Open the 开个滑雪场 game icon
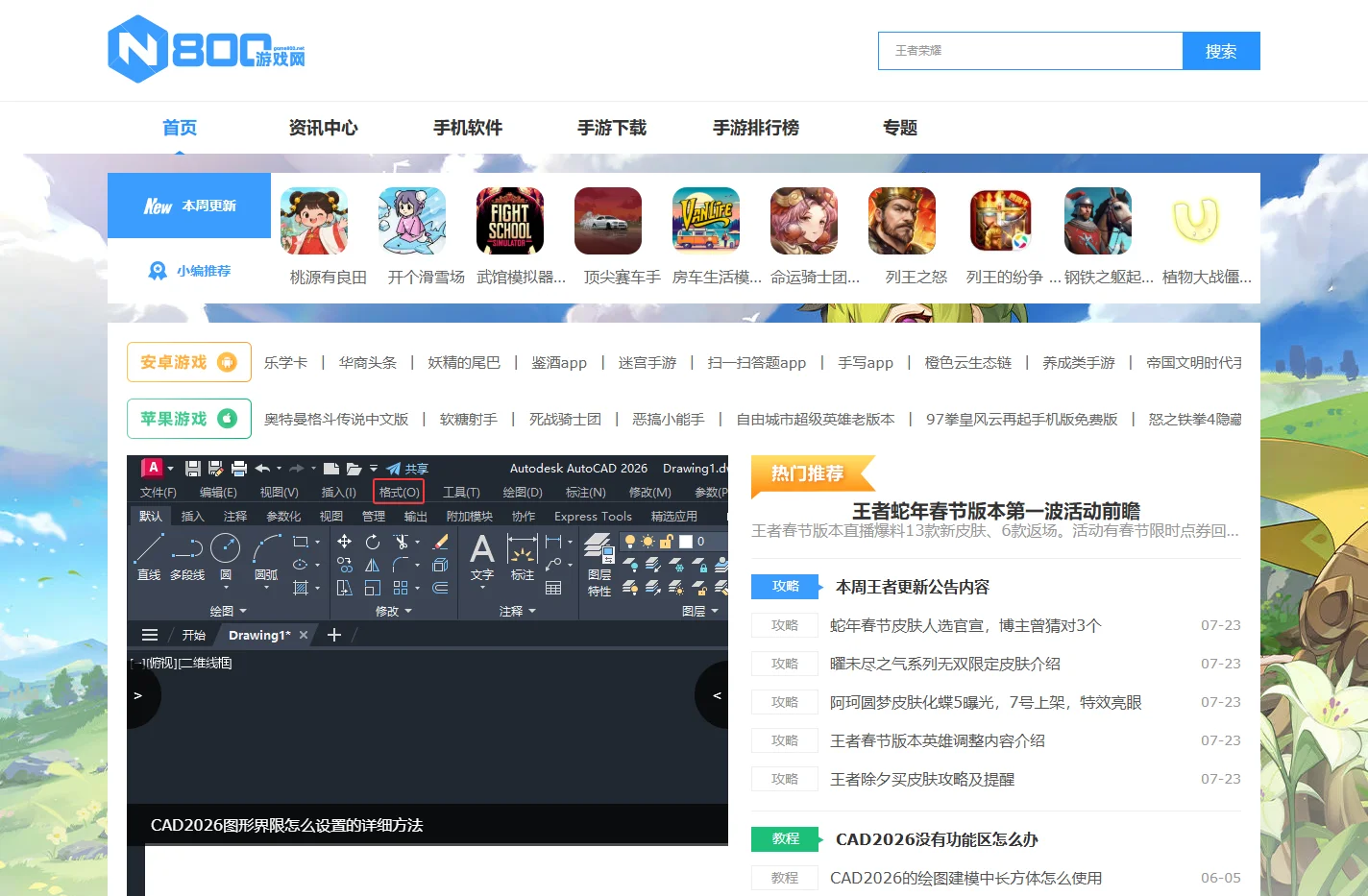Viewport: 1368px width, 896px height. tap(412, 221)
